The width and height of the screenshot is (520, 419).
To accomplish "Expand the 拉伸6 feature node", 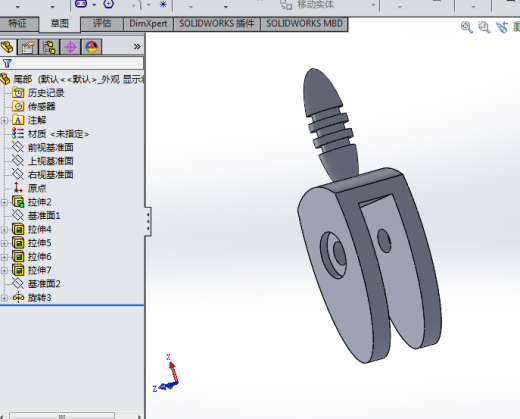I will tap(4, 257).
